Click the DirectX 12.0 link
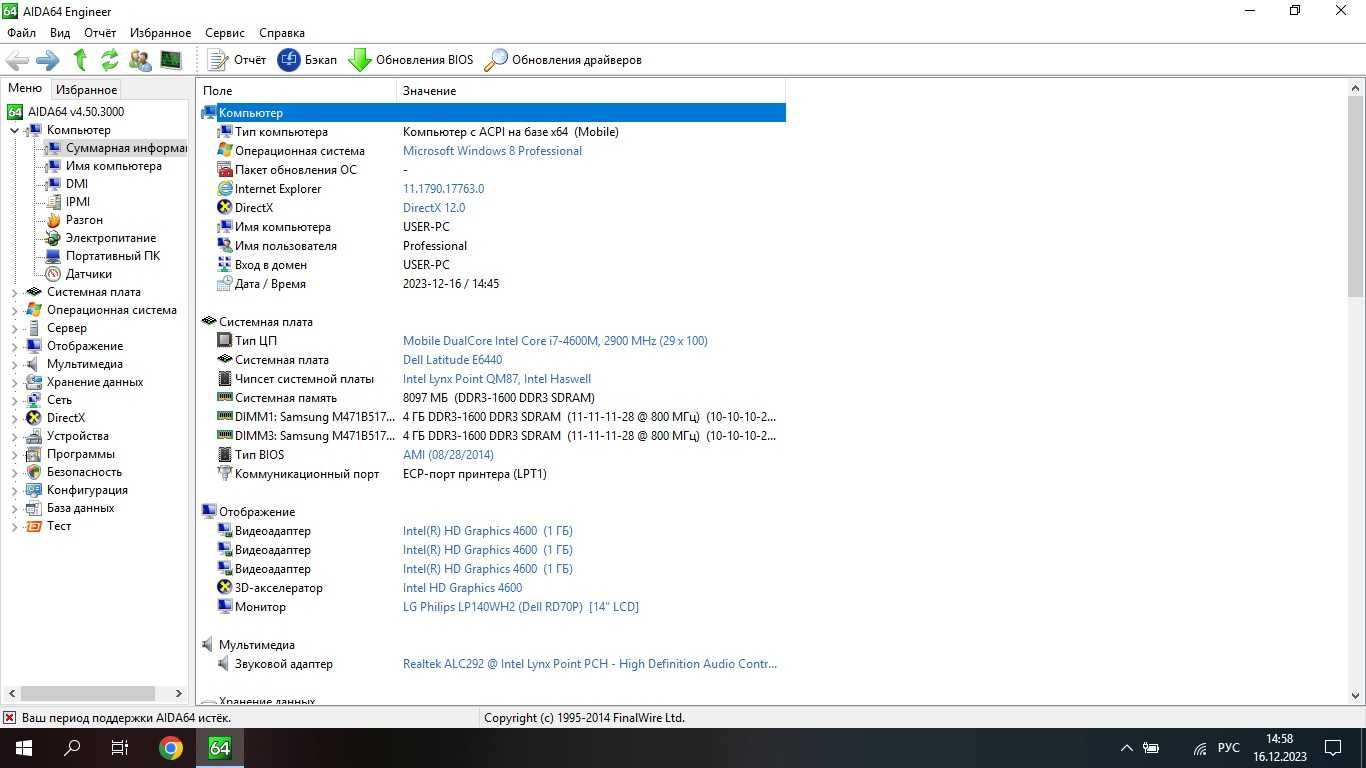 (434, 208)
